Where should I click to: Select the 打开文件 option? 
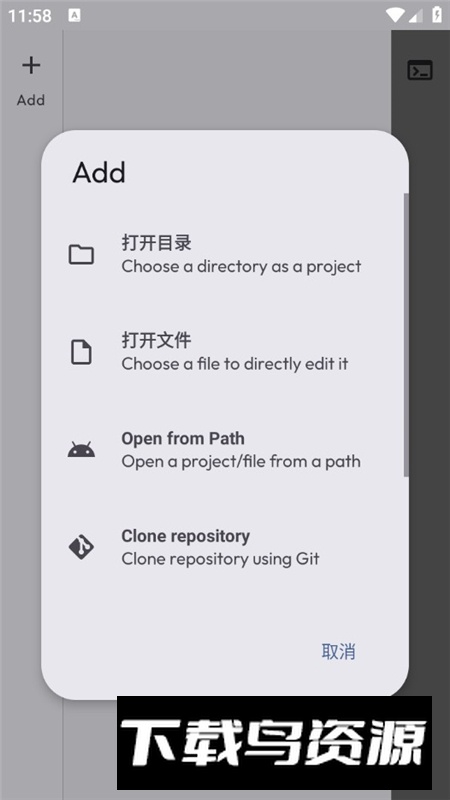click(x=224, y=352)
